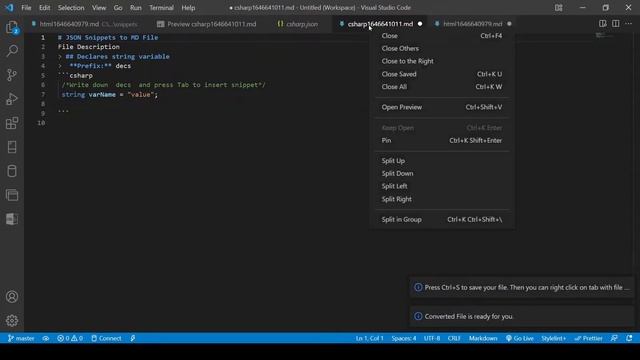
Task: Click Open Preview to the Side icon
Action: tap(602, 24)
